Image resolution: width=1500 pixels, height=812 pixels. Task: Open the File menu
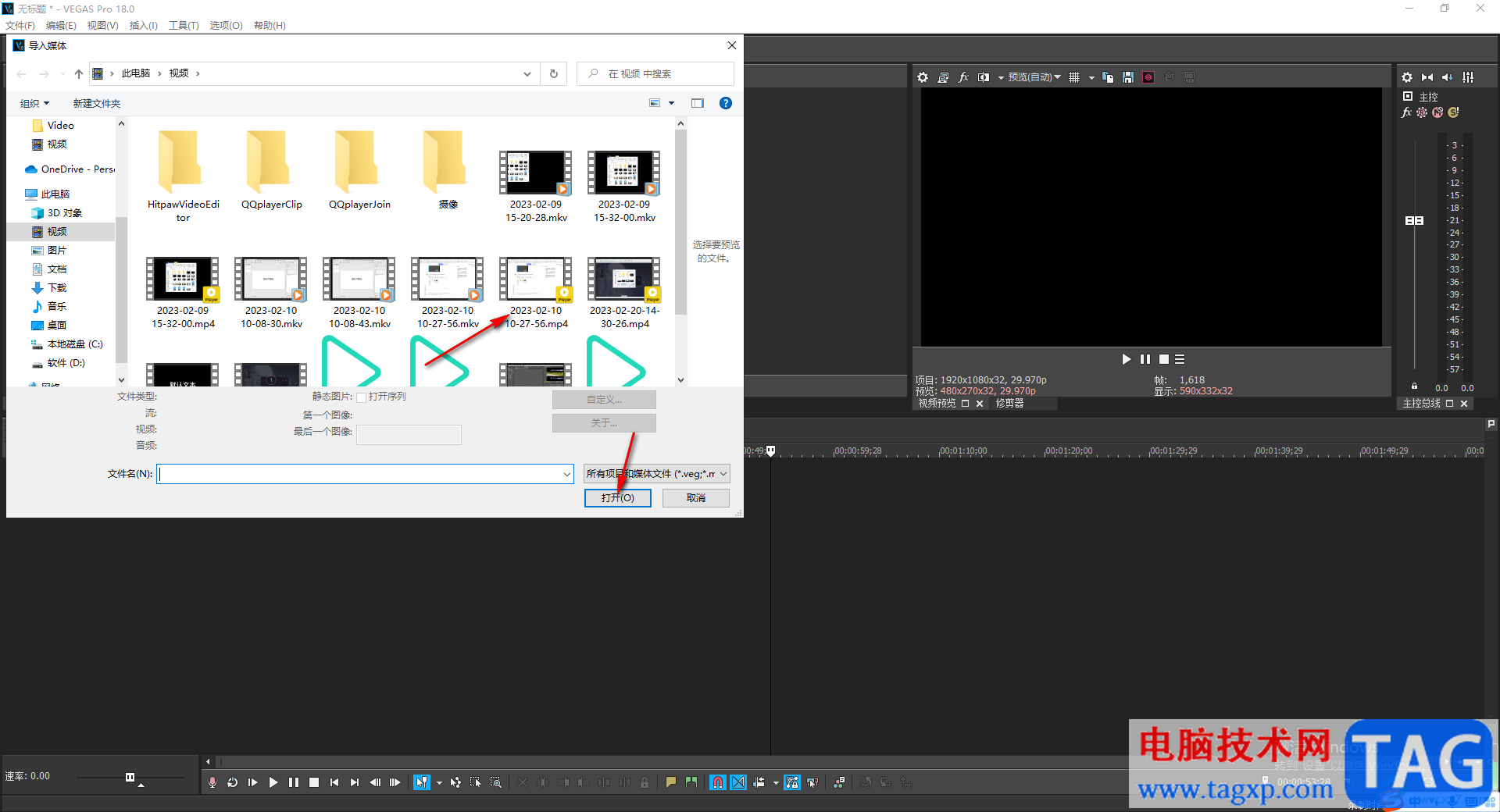click(20, 26)
